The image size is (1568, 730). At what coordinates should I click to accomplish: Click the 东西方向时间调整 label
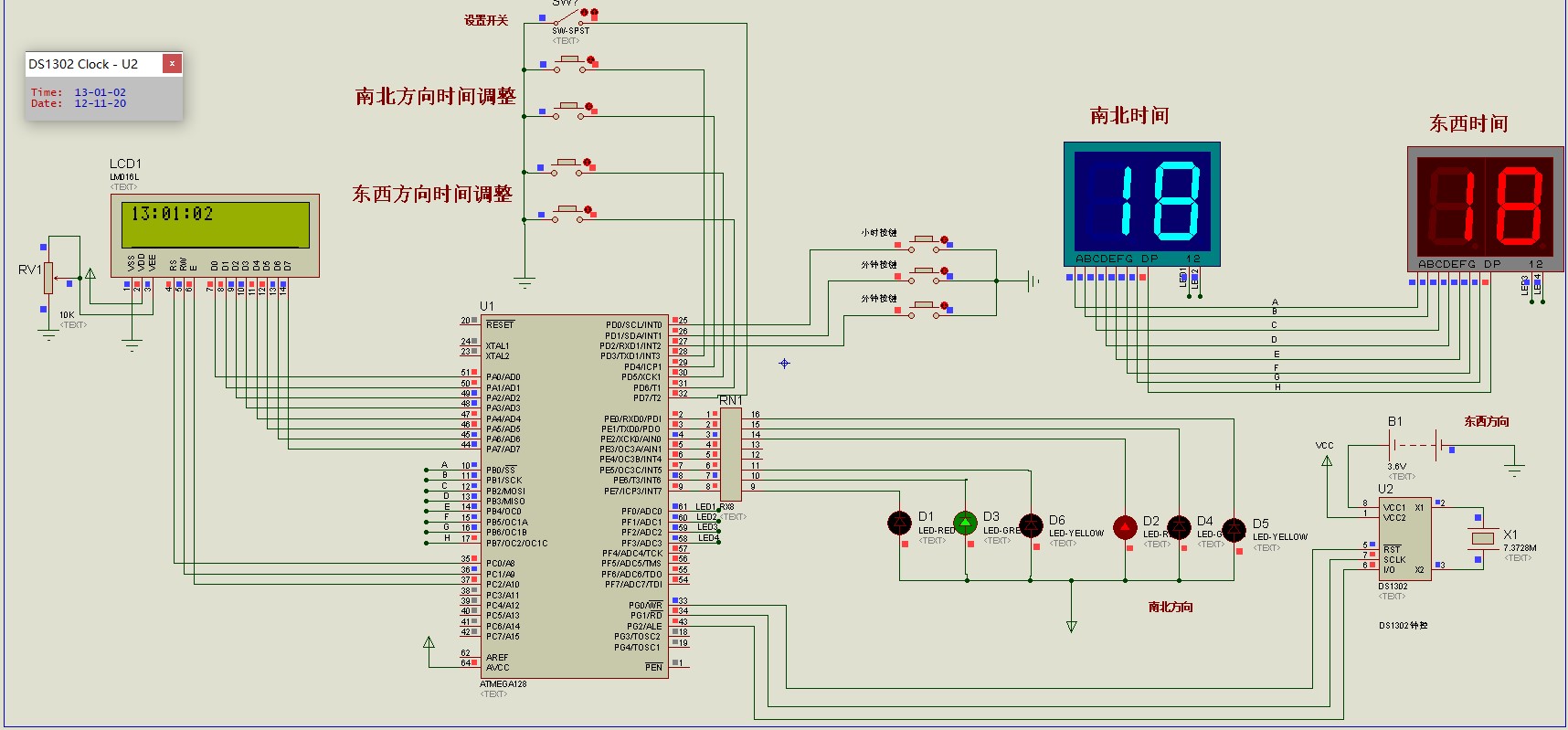[432, 194]
